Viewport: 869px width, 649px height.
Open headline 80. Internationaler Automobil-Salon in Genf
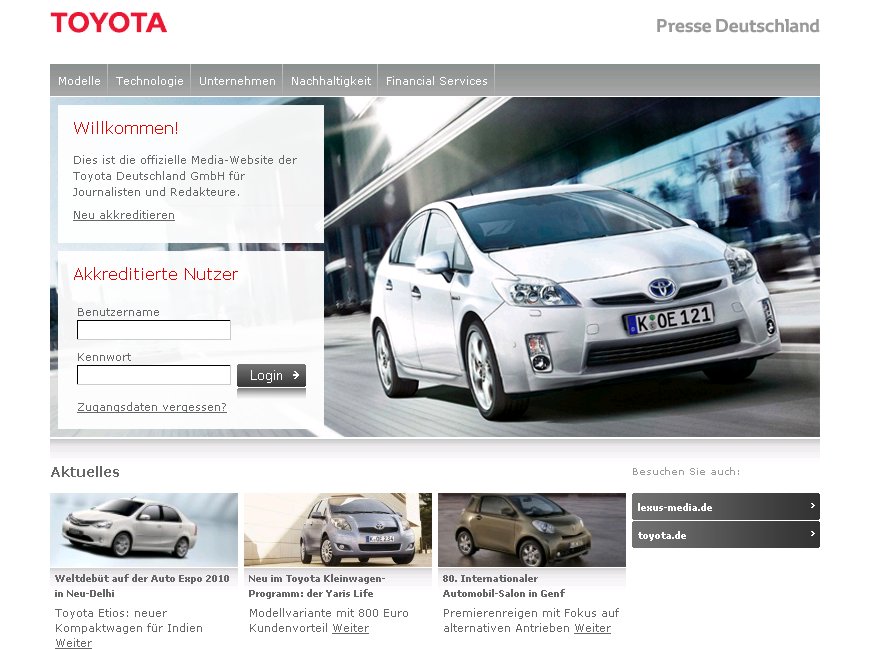504,586
